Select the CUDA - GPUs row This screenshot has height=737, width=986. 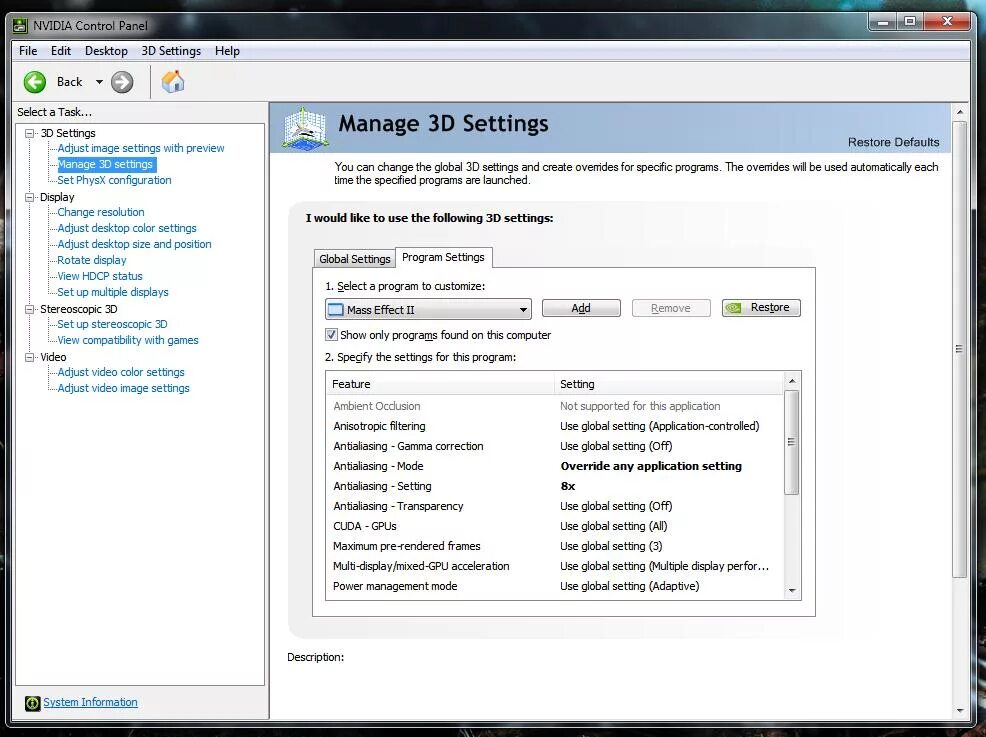pos(555,526)
